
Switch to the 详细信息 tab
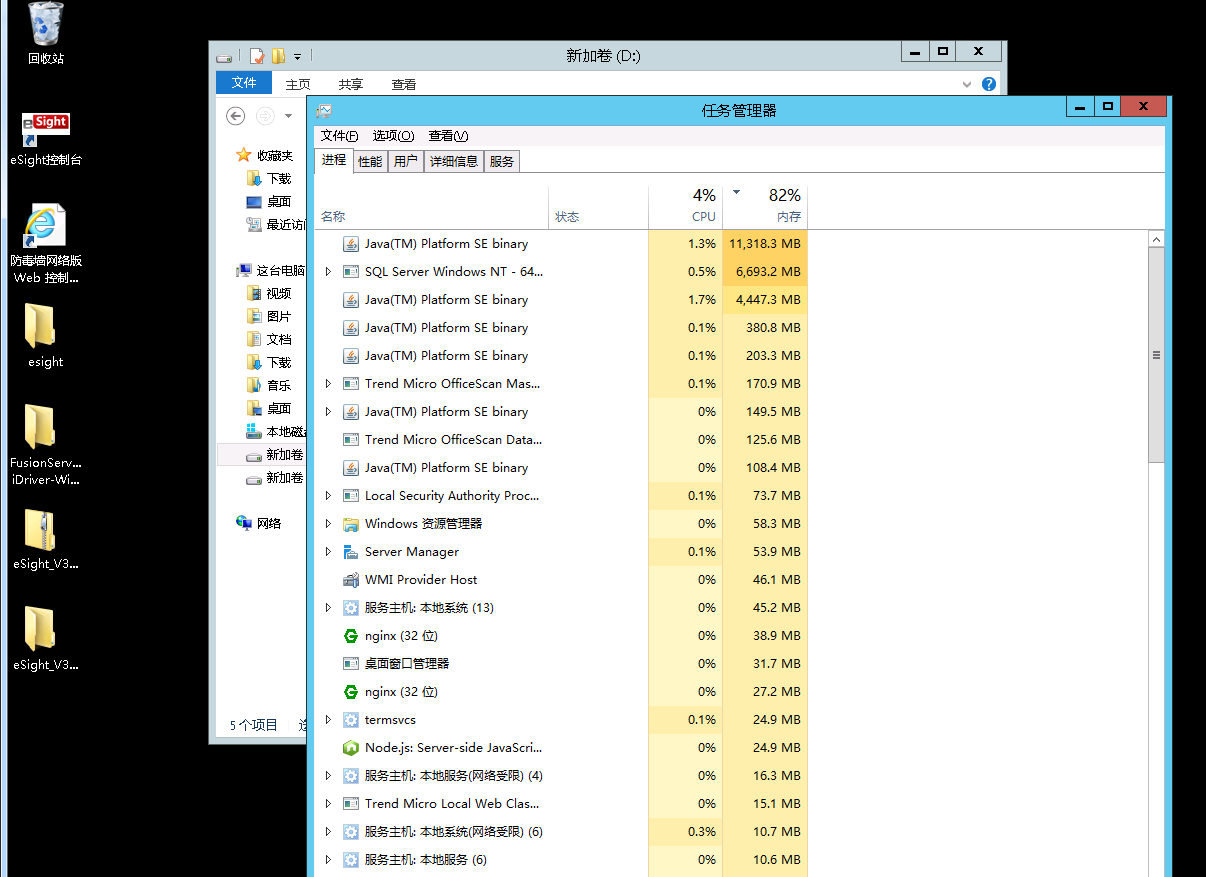(x=454, y=161)
